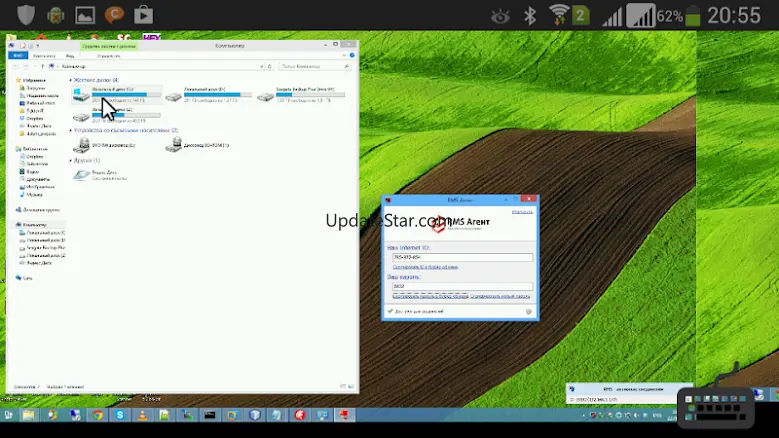
Task: Open the File tab in Explorer ribbon
Action: pyautogui.click(x=15, y=56)
